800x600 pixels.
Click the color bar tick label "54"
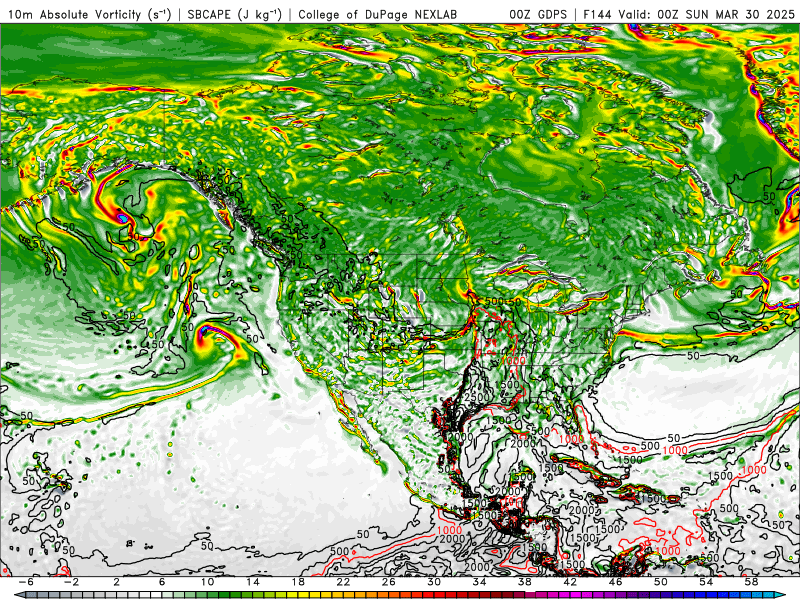click(x=706, y=582)
